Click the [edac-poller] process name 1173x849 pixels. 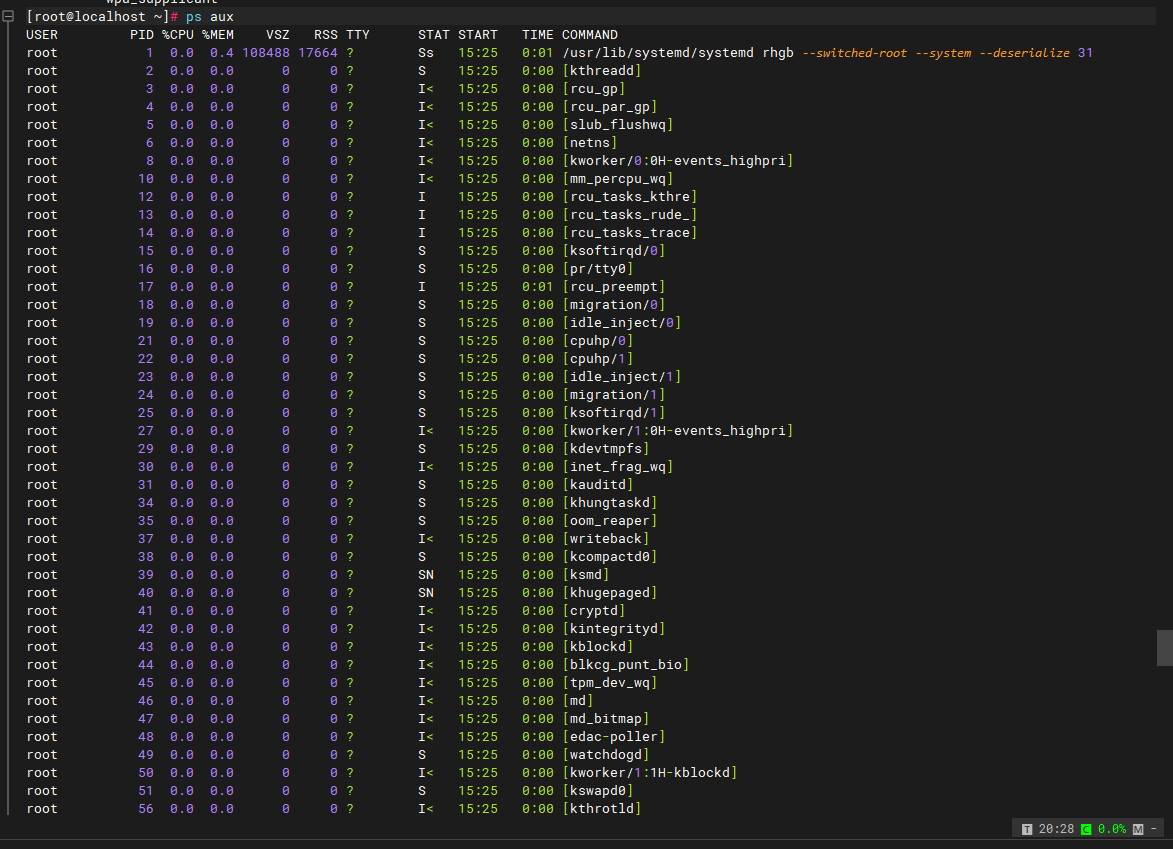click(613, 737)
